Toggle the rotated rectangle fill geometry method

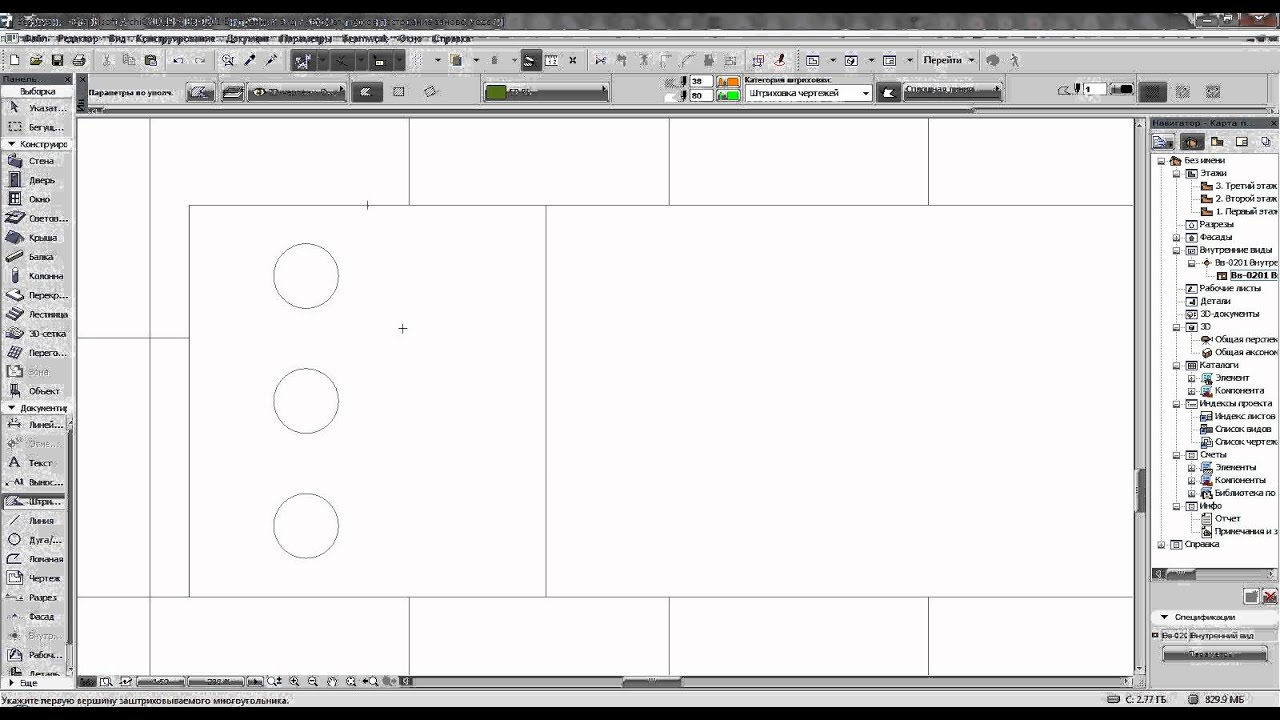[x=430, y=92]
